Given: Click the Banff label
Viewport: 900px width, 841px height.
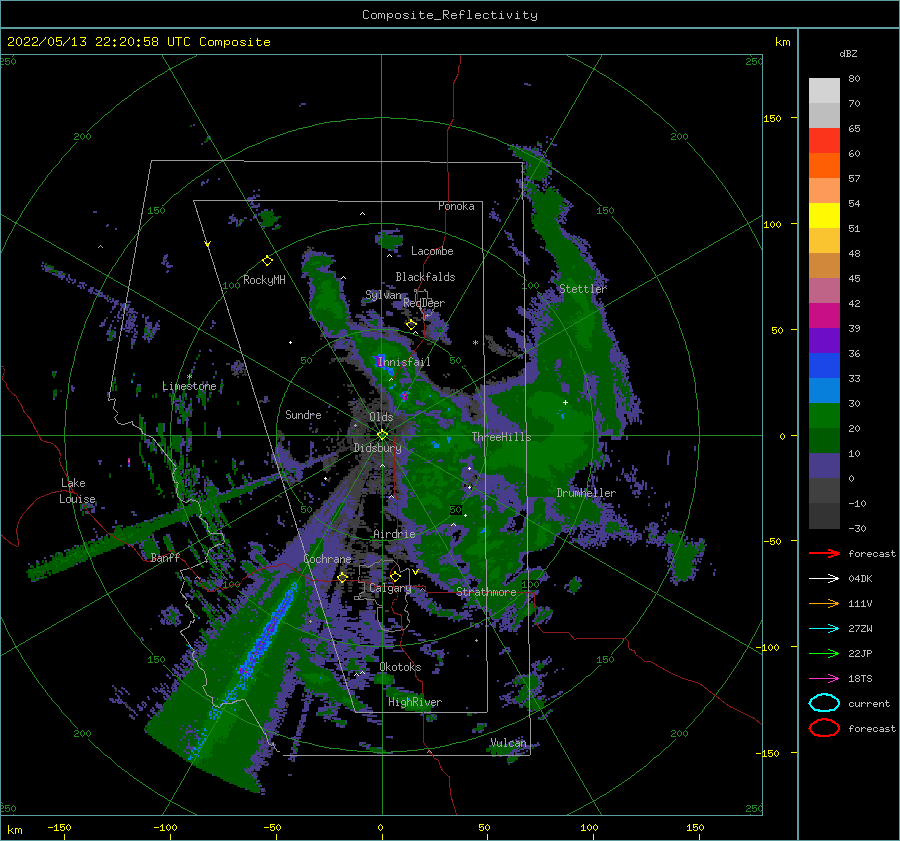Looking at the screenshot, I should click(x=165, y=558).
